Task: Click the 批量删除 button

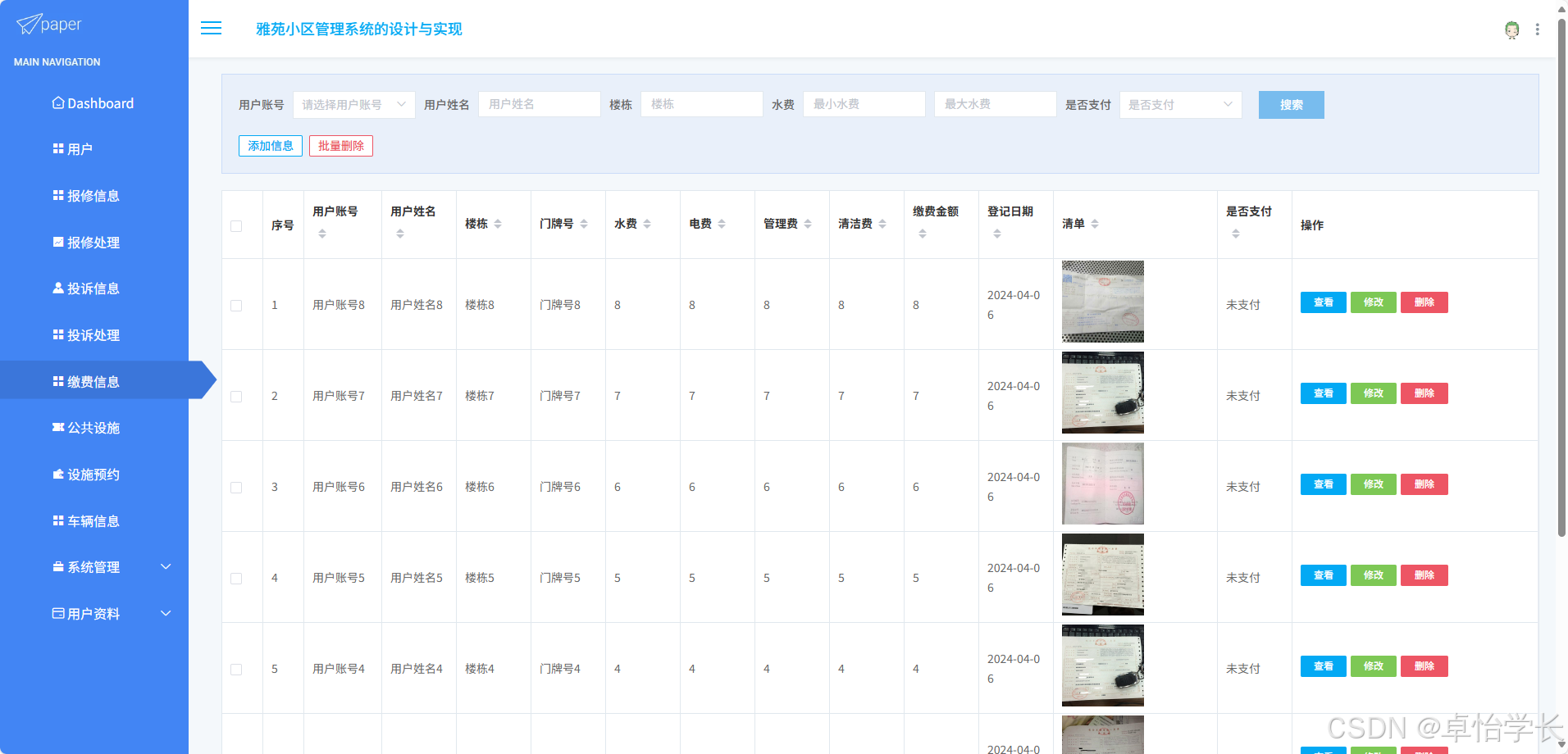Action: (341, 146)
